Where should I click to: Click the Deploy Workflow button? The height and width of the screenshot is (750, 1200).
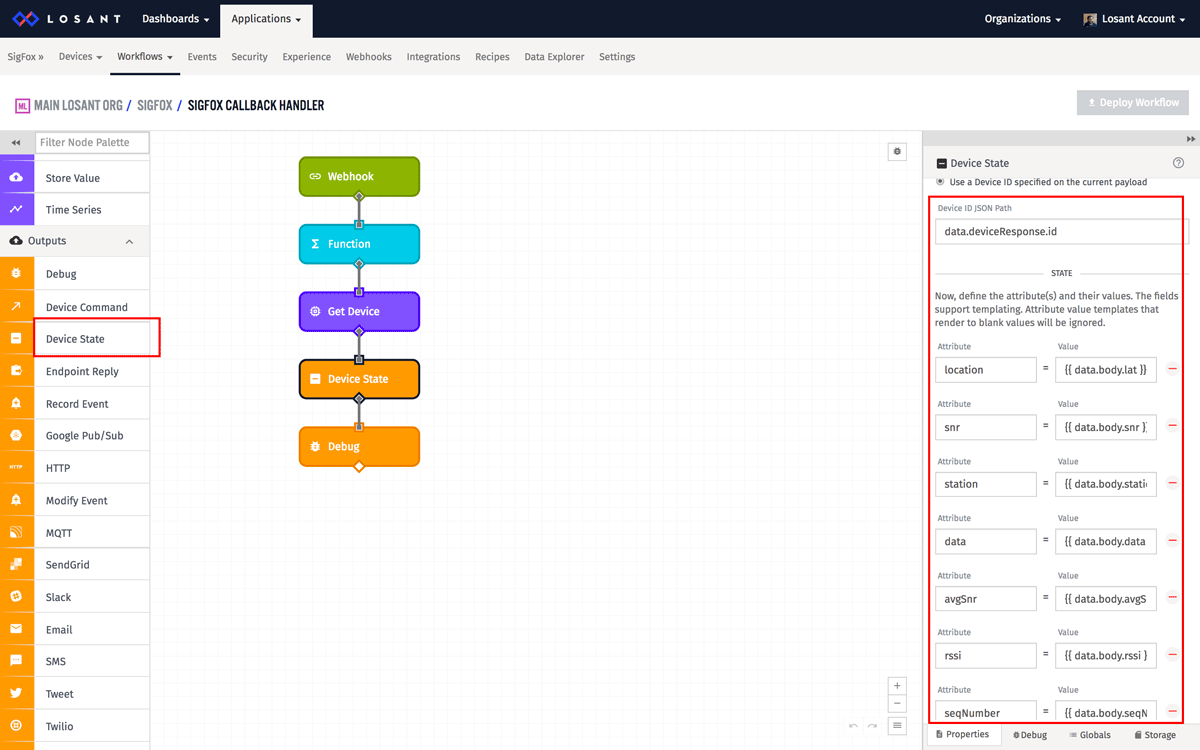pyautogui.click(x=1133, y=102)
